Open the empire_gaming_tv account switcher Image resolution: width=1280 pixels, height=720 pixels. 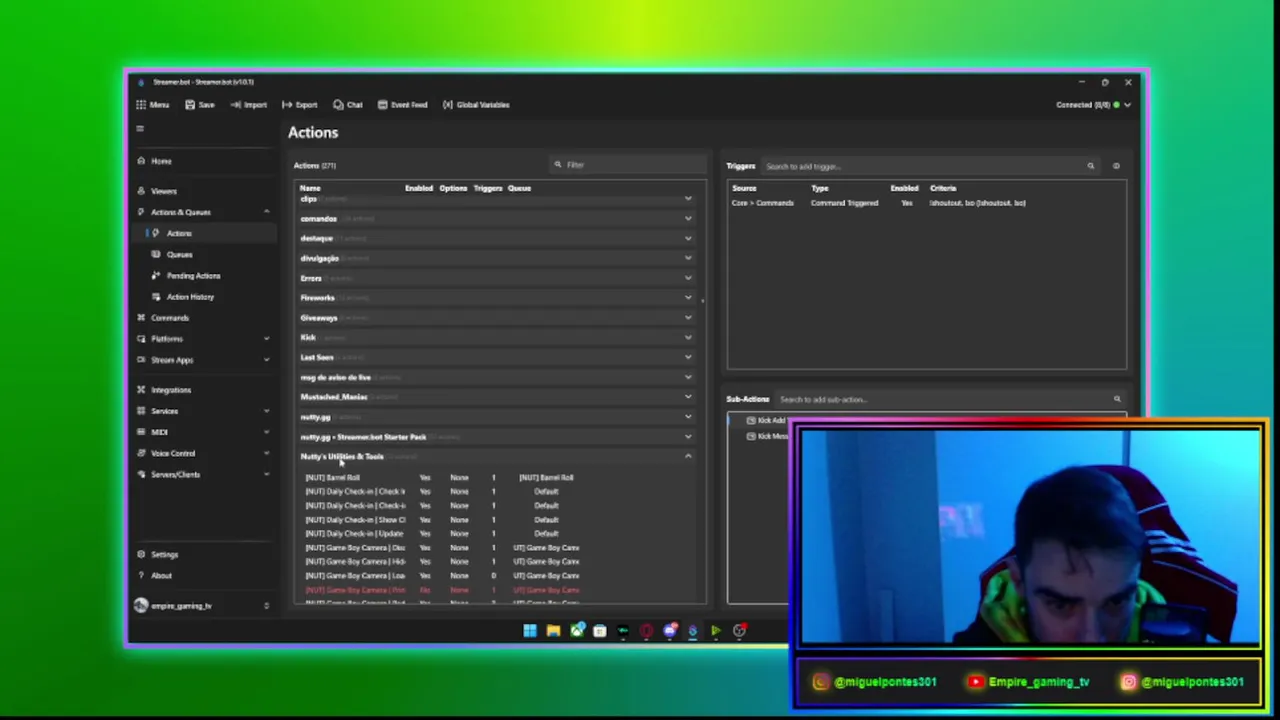(x=204, y=606)
